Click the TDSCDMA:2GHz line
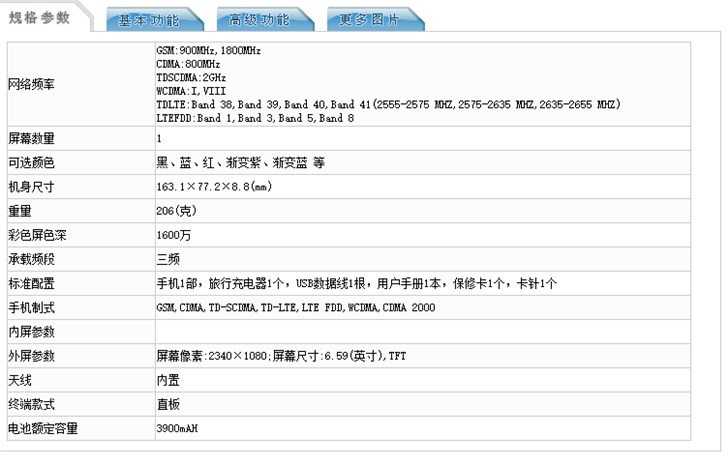Image resolution: width=728 pixels, height=464 pixels. (x=191, y=77)
